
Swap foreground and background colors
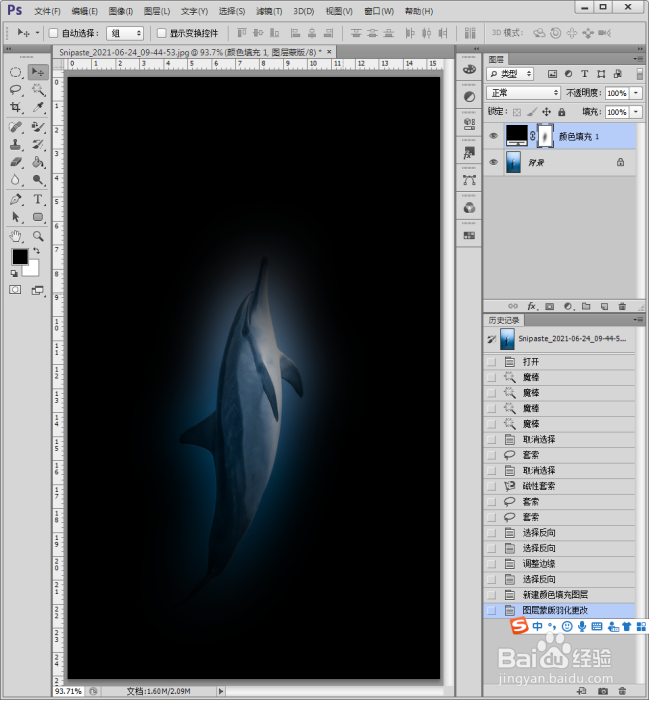pyautogui.click(x=36, y=251)
